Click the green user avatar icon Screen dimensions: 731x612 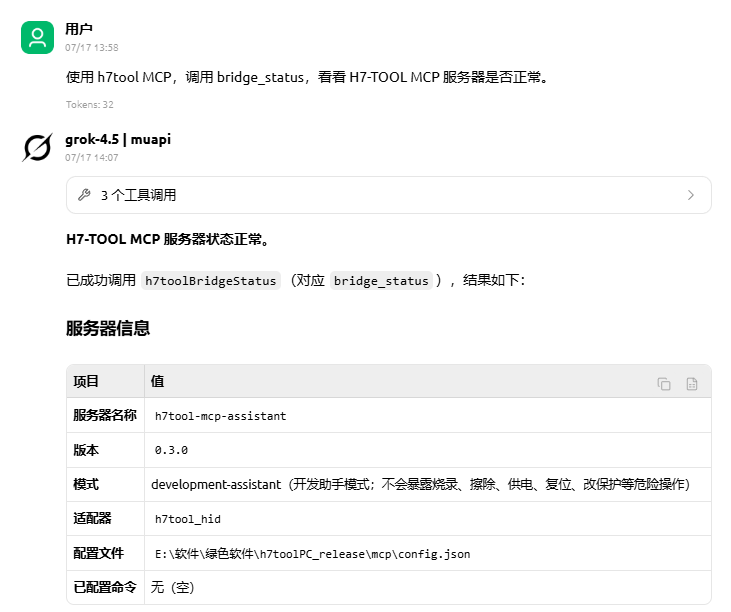pos(37,37)
